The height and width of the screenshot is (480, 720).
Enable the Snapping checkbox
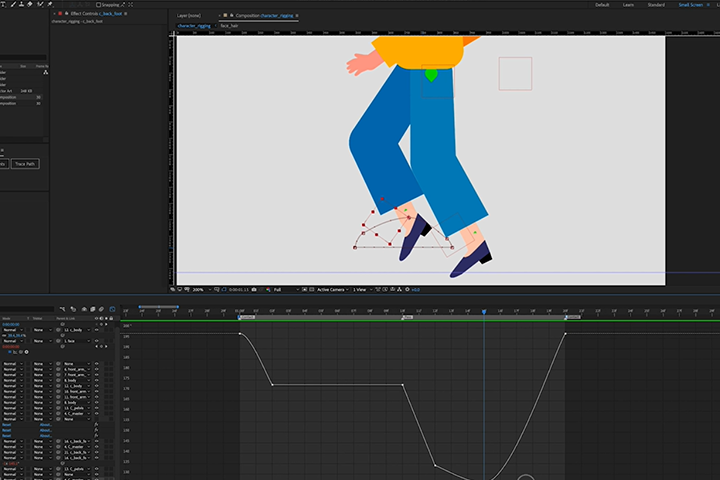[x=98, y=5]
